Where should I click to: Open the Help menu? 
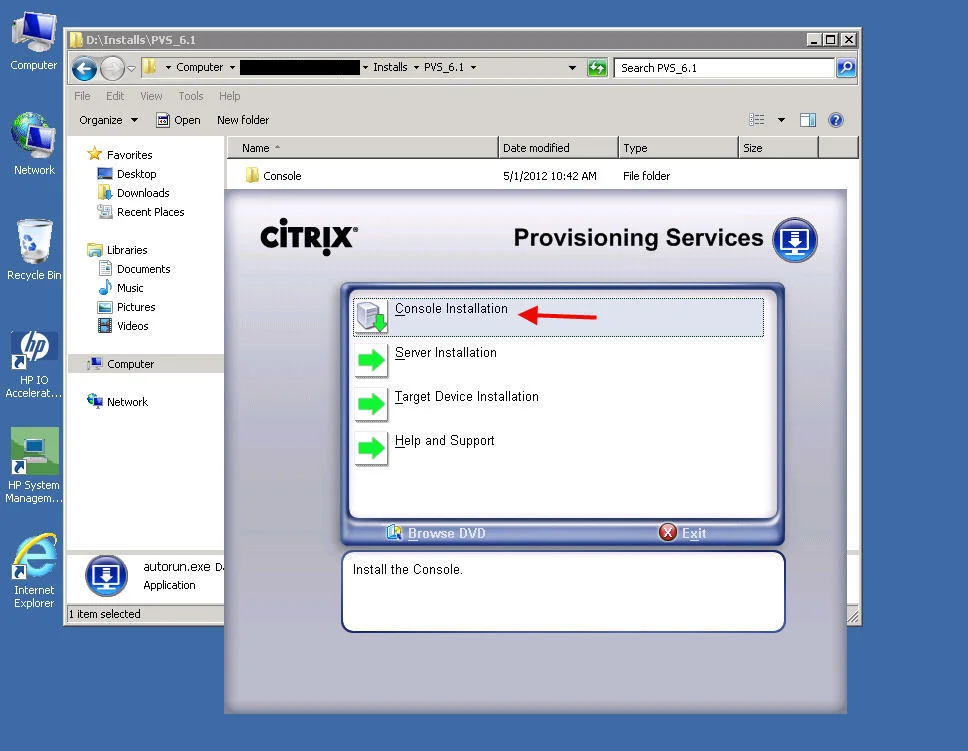(x=230, y=96)
